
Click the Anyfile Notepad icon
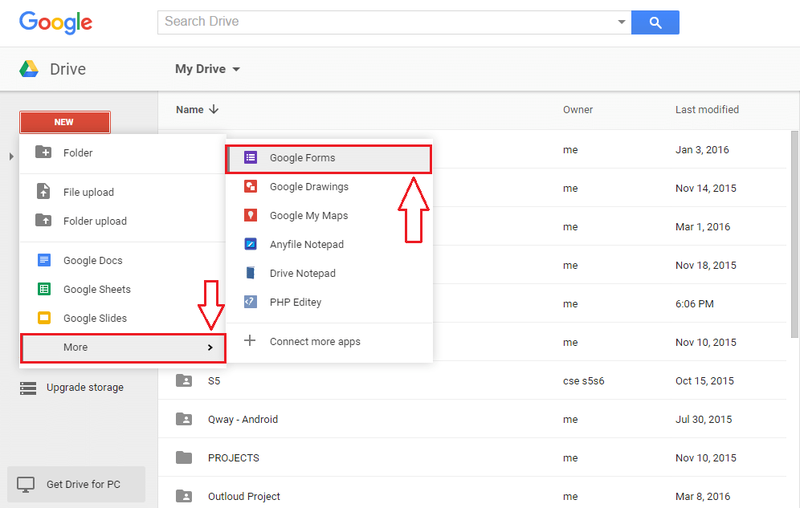point(251,244)
